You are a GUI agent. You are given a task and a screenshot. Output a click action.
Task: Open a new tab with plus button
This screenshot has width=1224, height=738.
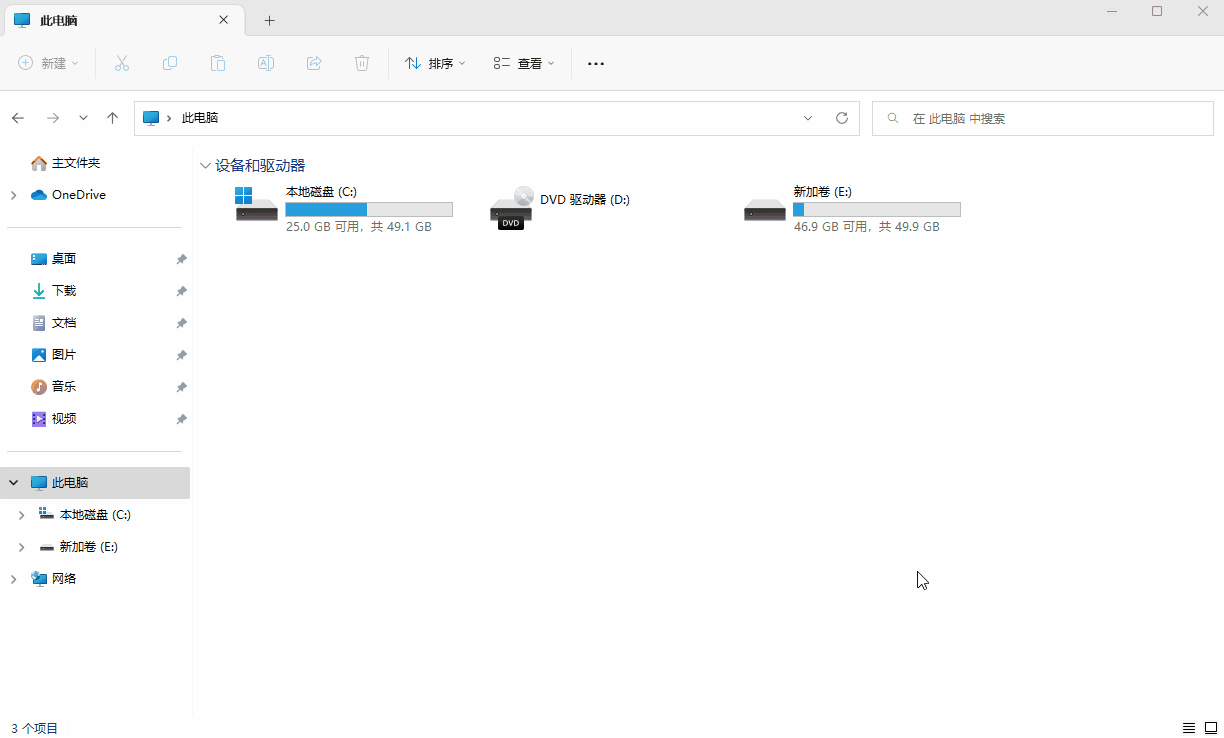269,20
